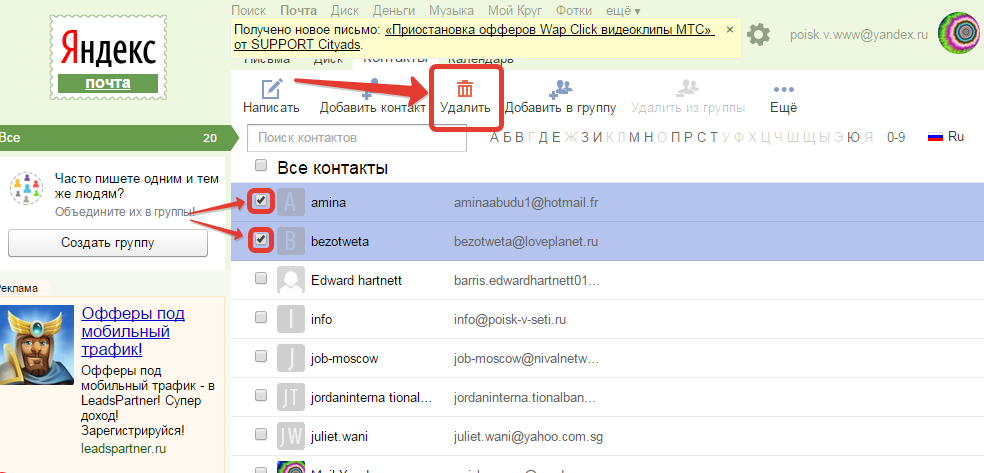Dismiss the new mail notification with x
Viewport: 984px width, 473px height.
[730, 30]
